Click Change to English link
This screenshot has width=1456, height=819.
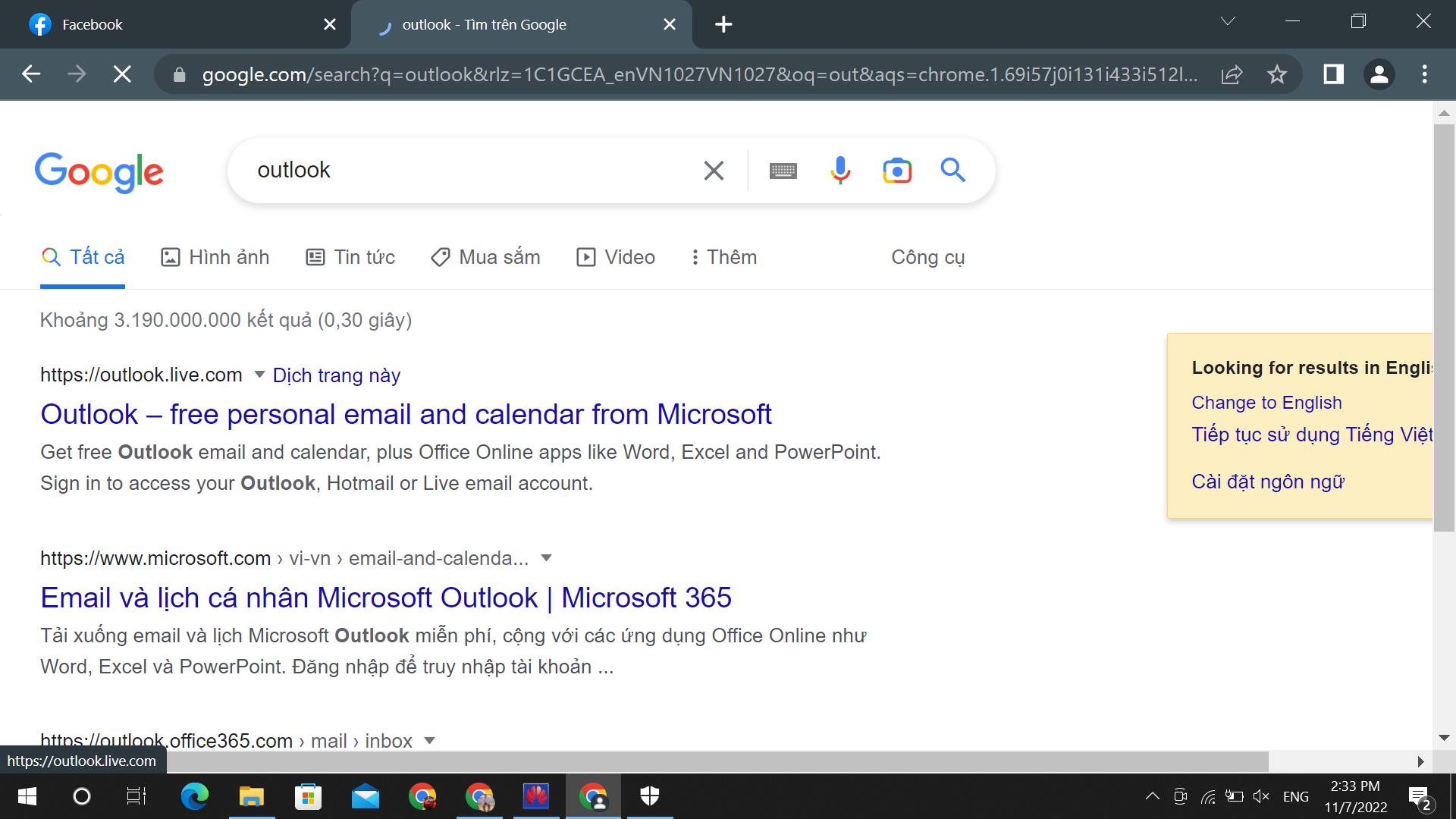click(1266, 403)
